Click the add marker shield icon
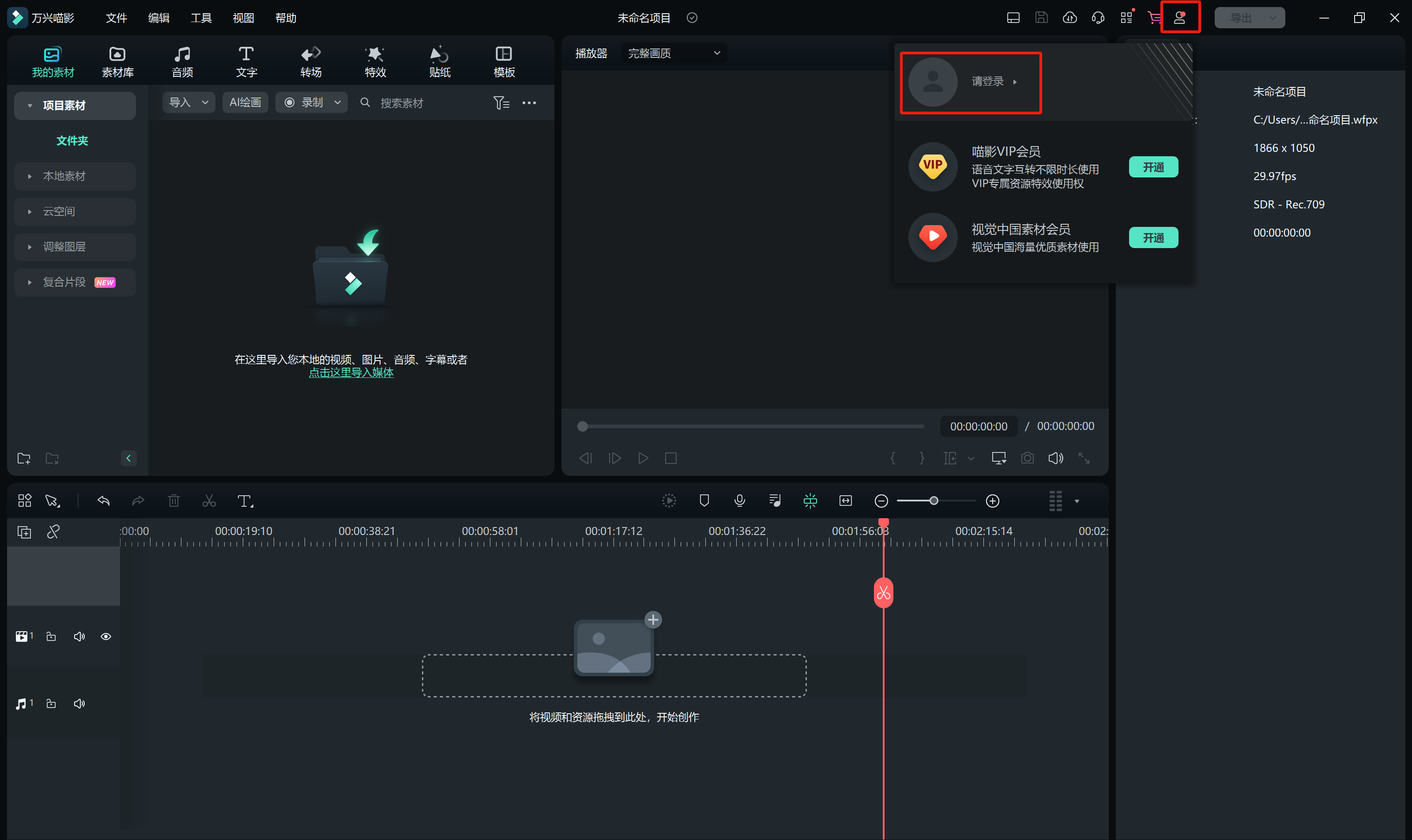Viewport: 1412px width, 840px height. click(704, 501)
